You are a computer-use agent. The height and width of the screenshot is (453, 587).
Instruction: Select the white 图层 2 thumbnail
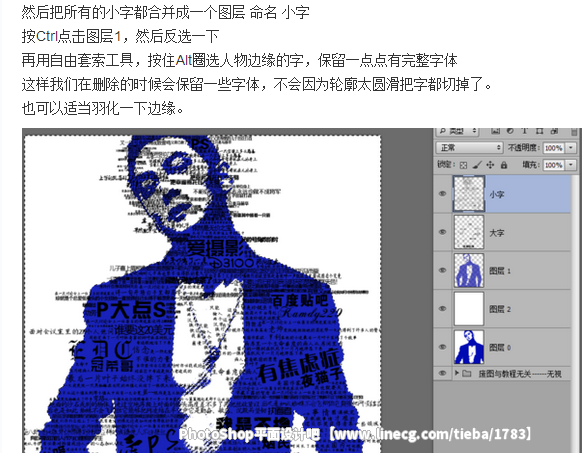pos(469,308)
